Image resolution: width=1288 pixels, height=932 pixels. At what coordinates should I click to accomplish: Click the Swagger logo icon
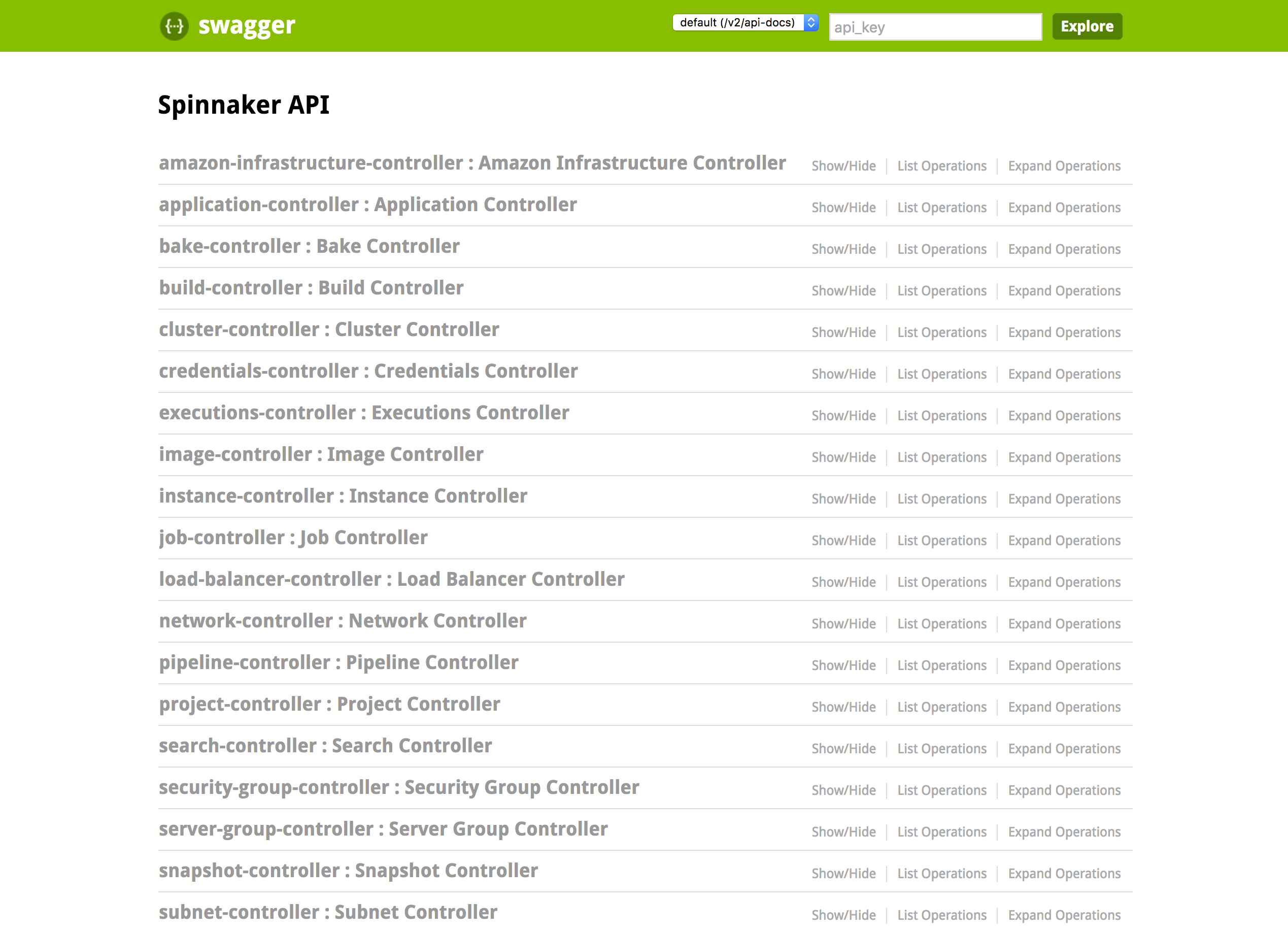[x=174, y=26]
